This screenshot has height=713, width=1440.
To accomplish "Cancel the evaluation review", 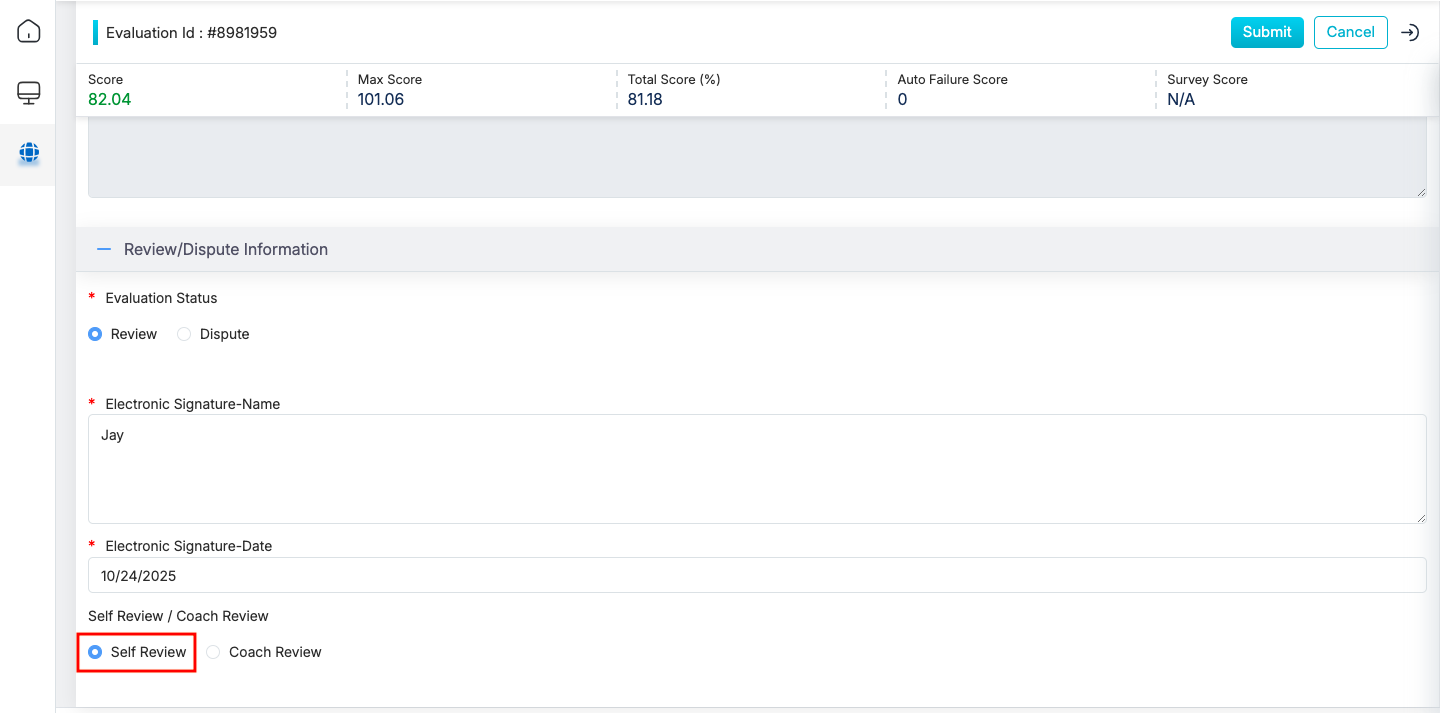I will pyautogui.click(x=1350, y=32).
